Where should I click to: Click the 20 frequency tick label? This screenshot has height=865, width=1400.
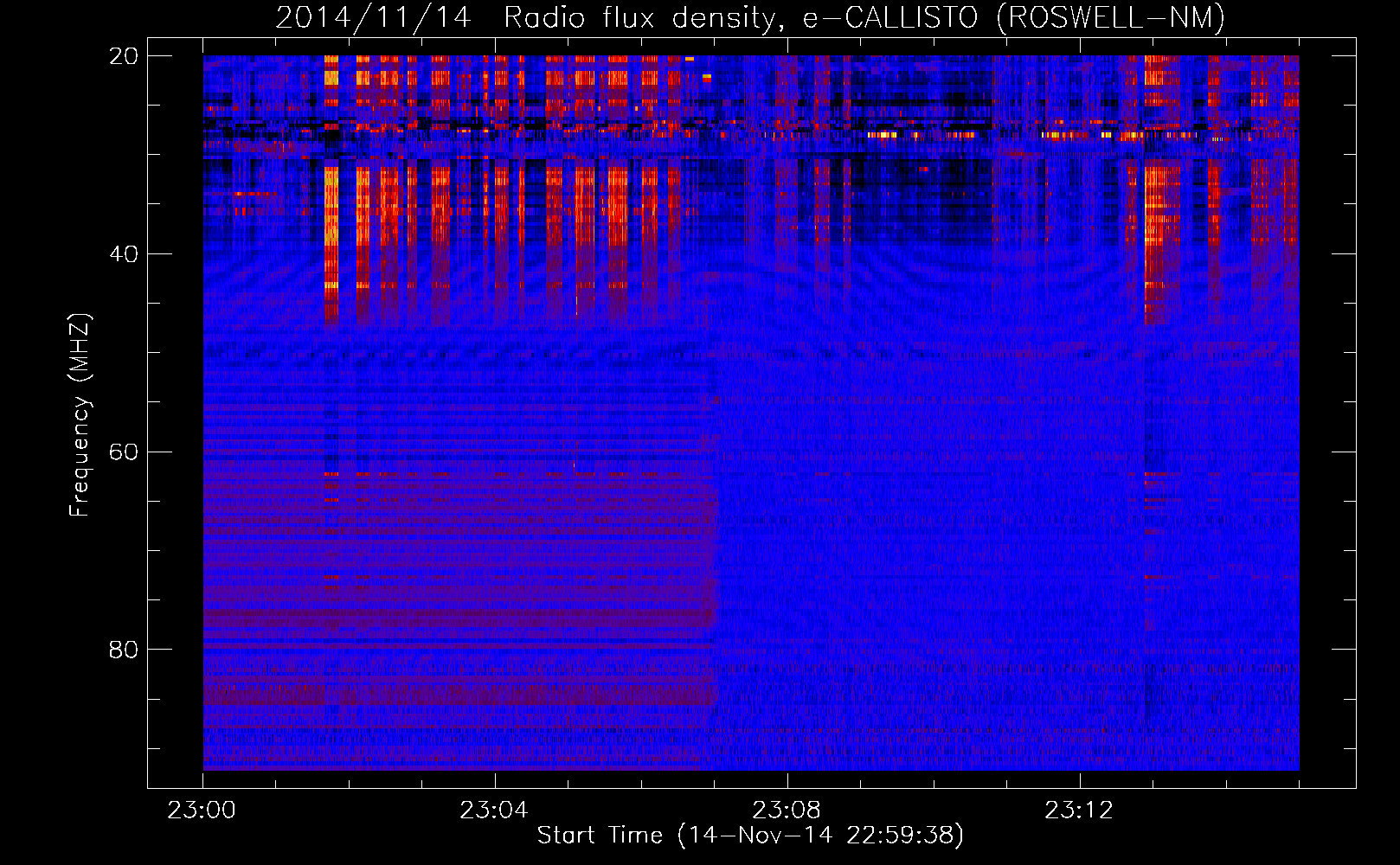tap(124, 56)
